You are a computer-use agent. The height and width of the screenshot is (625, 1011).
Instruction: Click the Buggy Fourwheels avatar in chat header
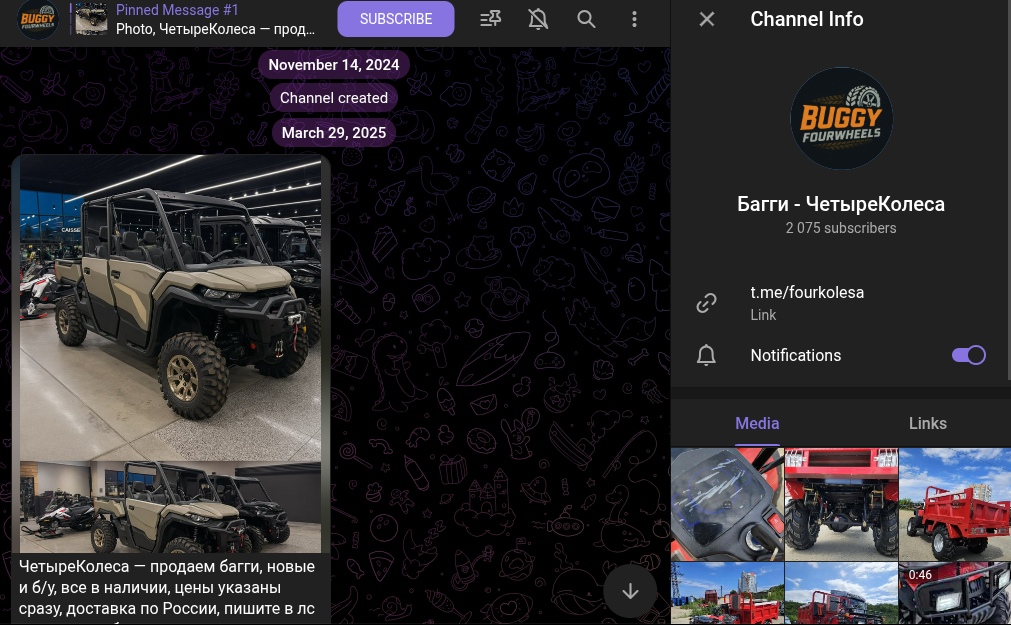click(x=37, y=19)
